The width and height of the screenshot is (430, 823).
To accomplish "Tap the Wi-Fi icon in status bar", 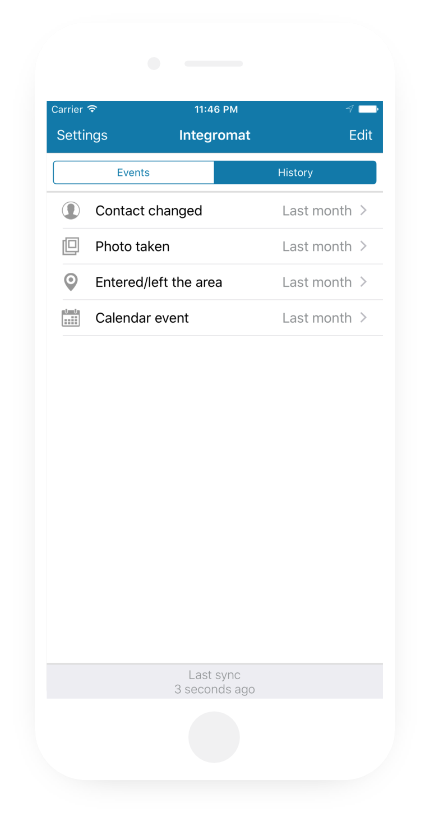I will [x=92, y=109].
